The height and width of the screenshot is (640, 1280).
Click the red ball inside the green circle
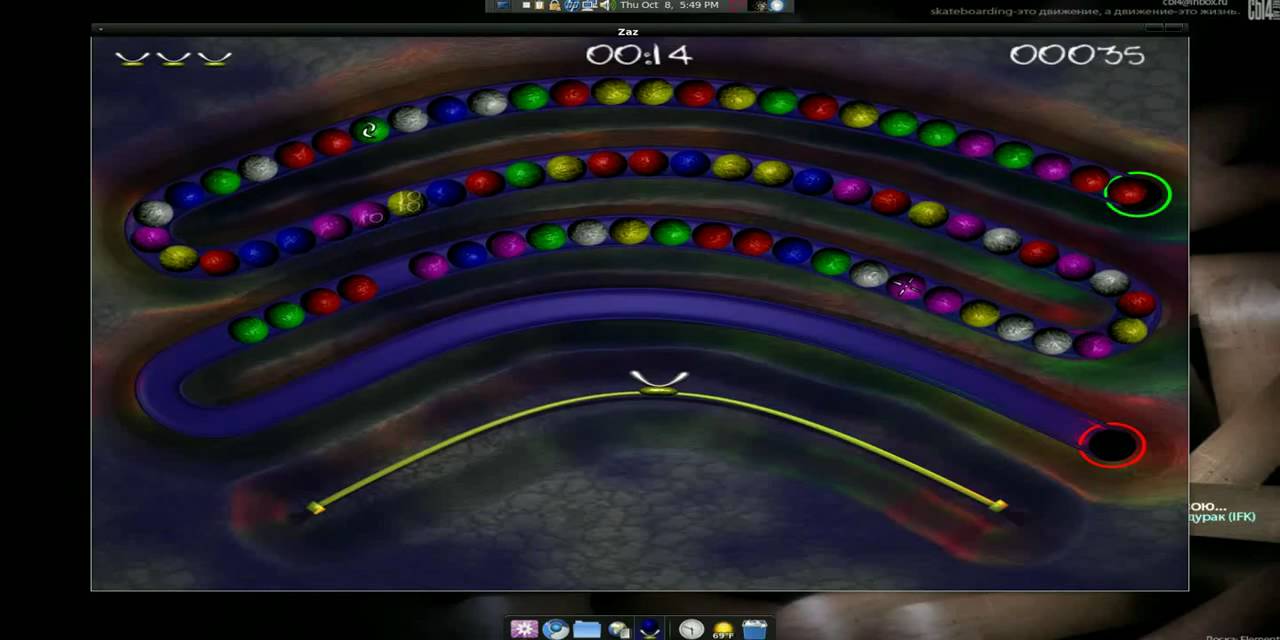[1130, 193]
